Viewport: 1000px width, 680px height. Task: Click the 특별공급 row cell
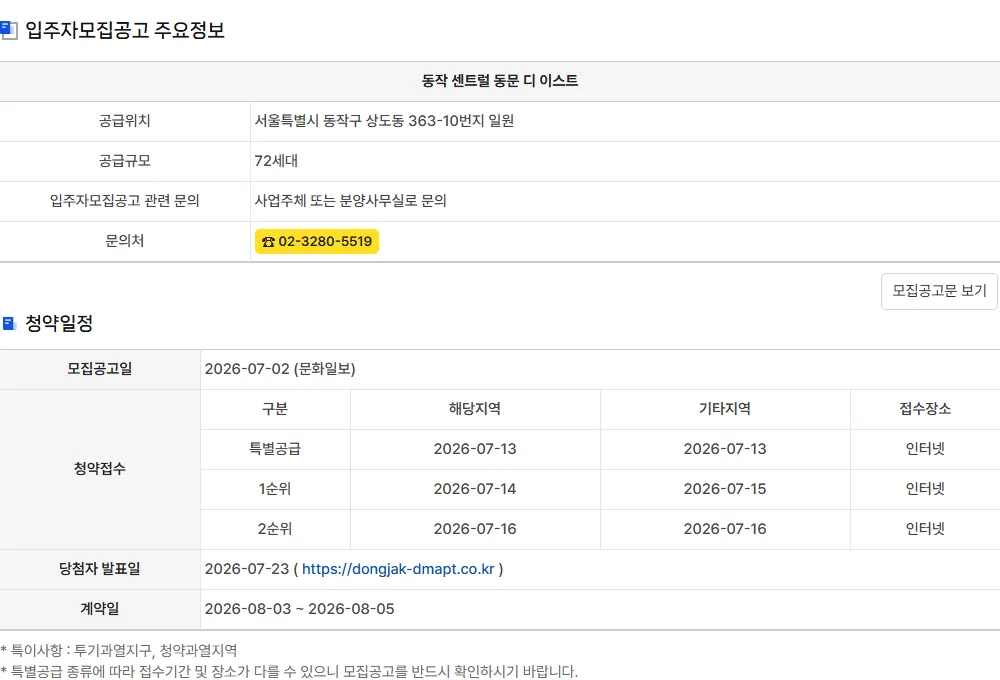275,449
